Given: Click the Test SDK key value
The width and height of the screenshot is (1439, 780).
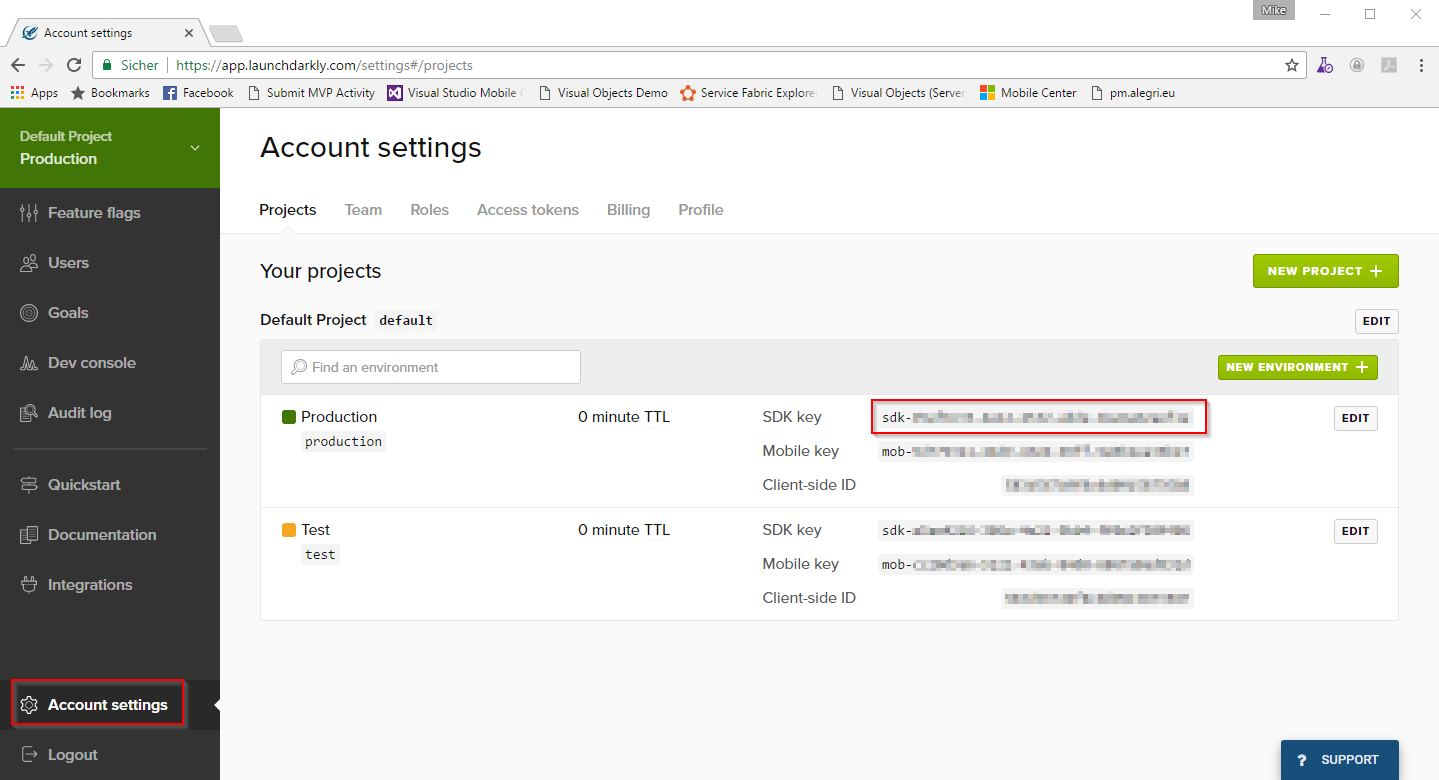Looking at the screenshot, I should point(1036,530).
